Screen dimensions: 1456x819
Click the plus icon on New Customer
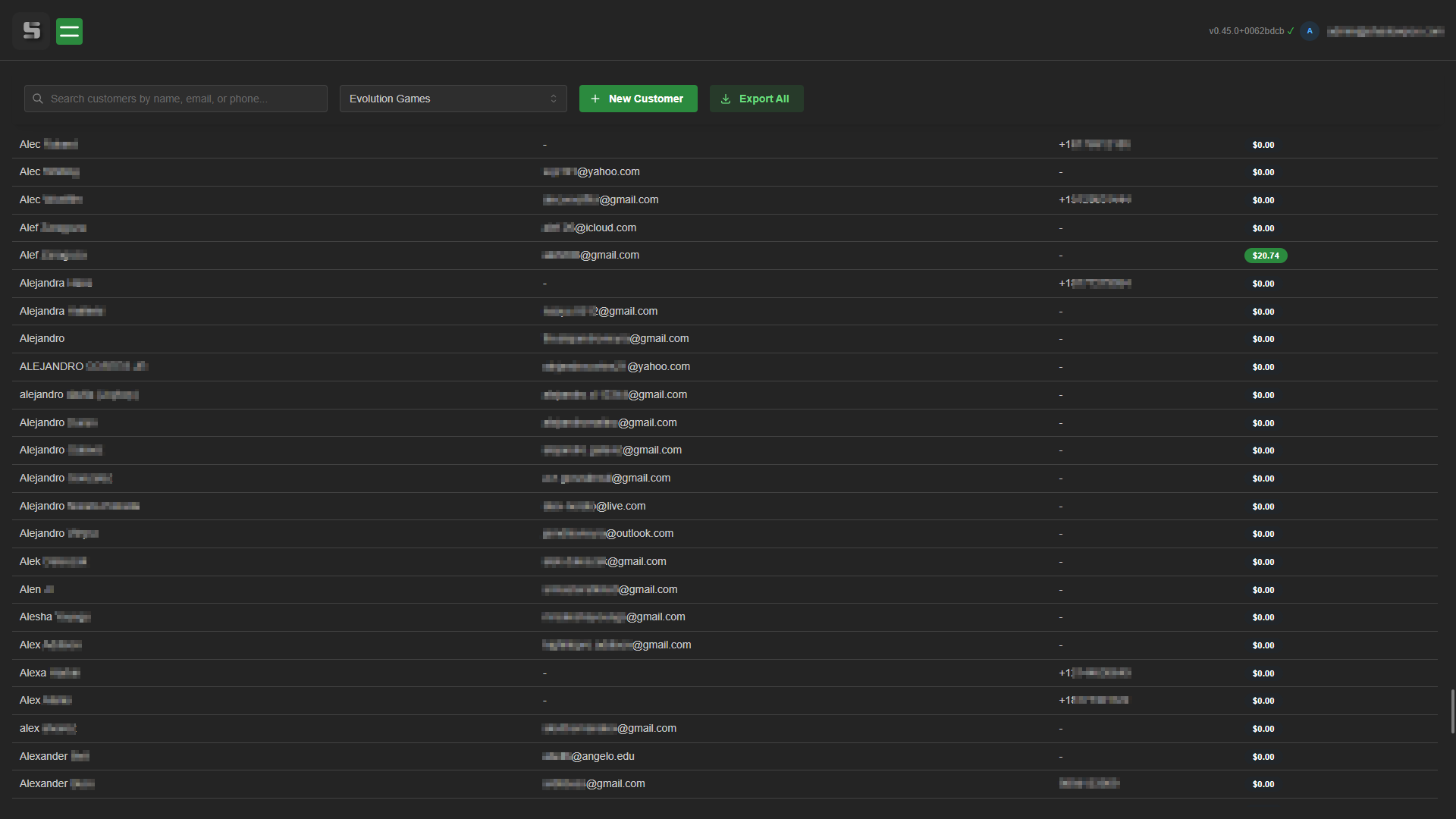tap(595, 99)
